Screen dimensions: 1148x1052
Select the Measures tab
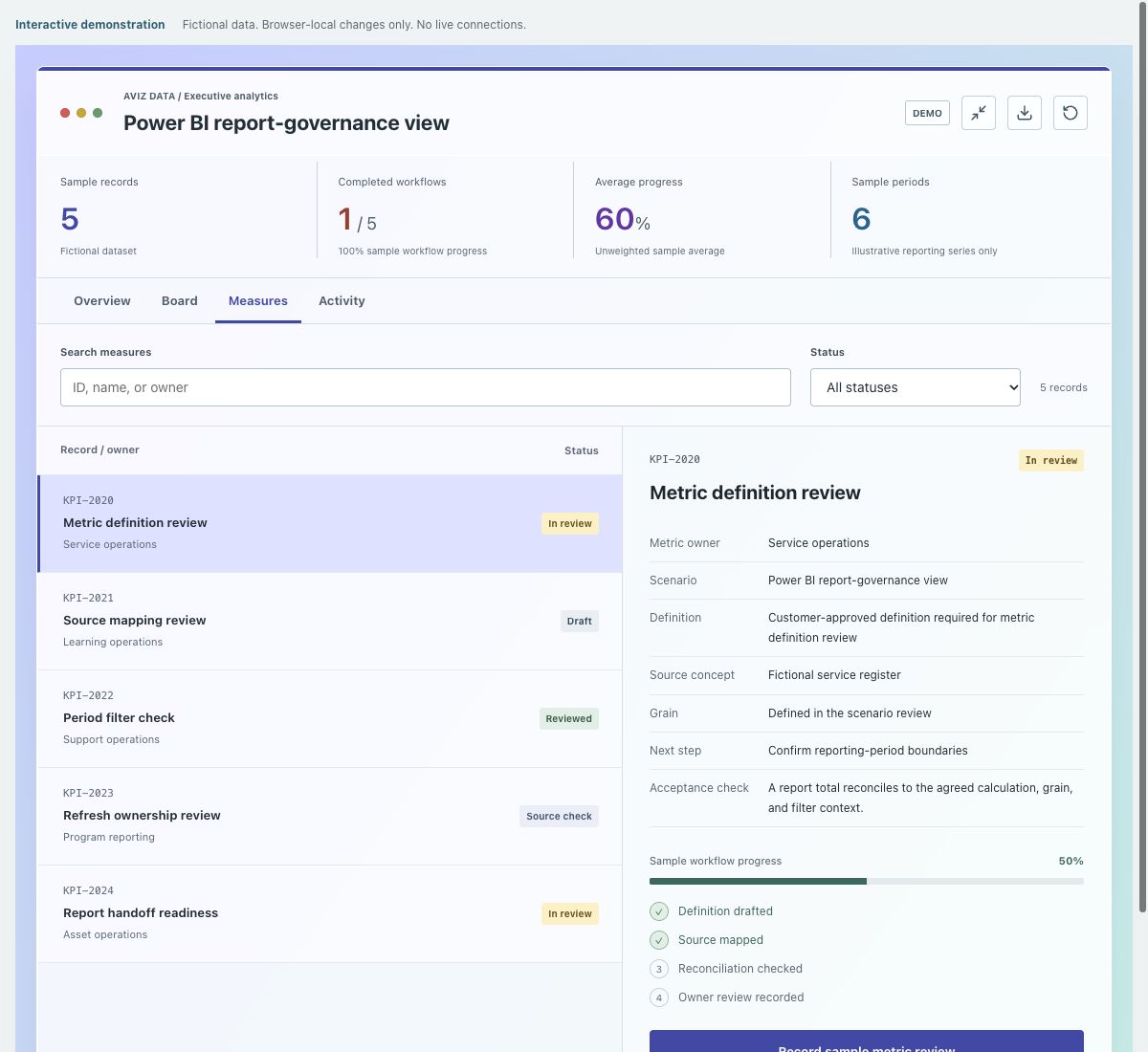258,300
